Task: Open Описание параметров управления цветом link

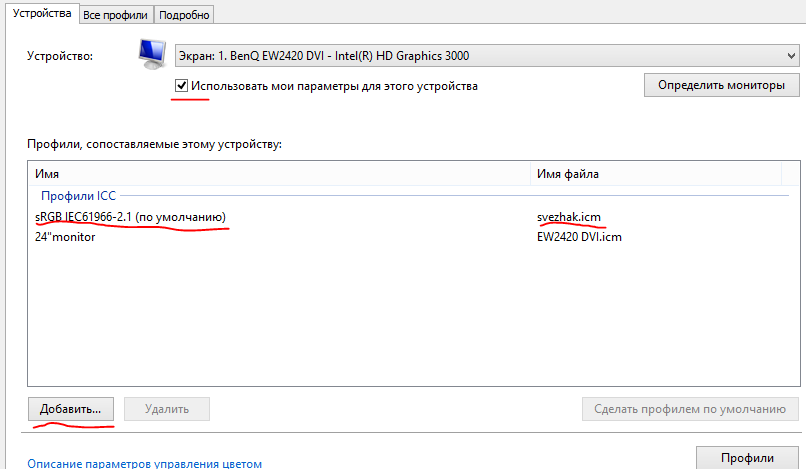Action: [144, 463]
